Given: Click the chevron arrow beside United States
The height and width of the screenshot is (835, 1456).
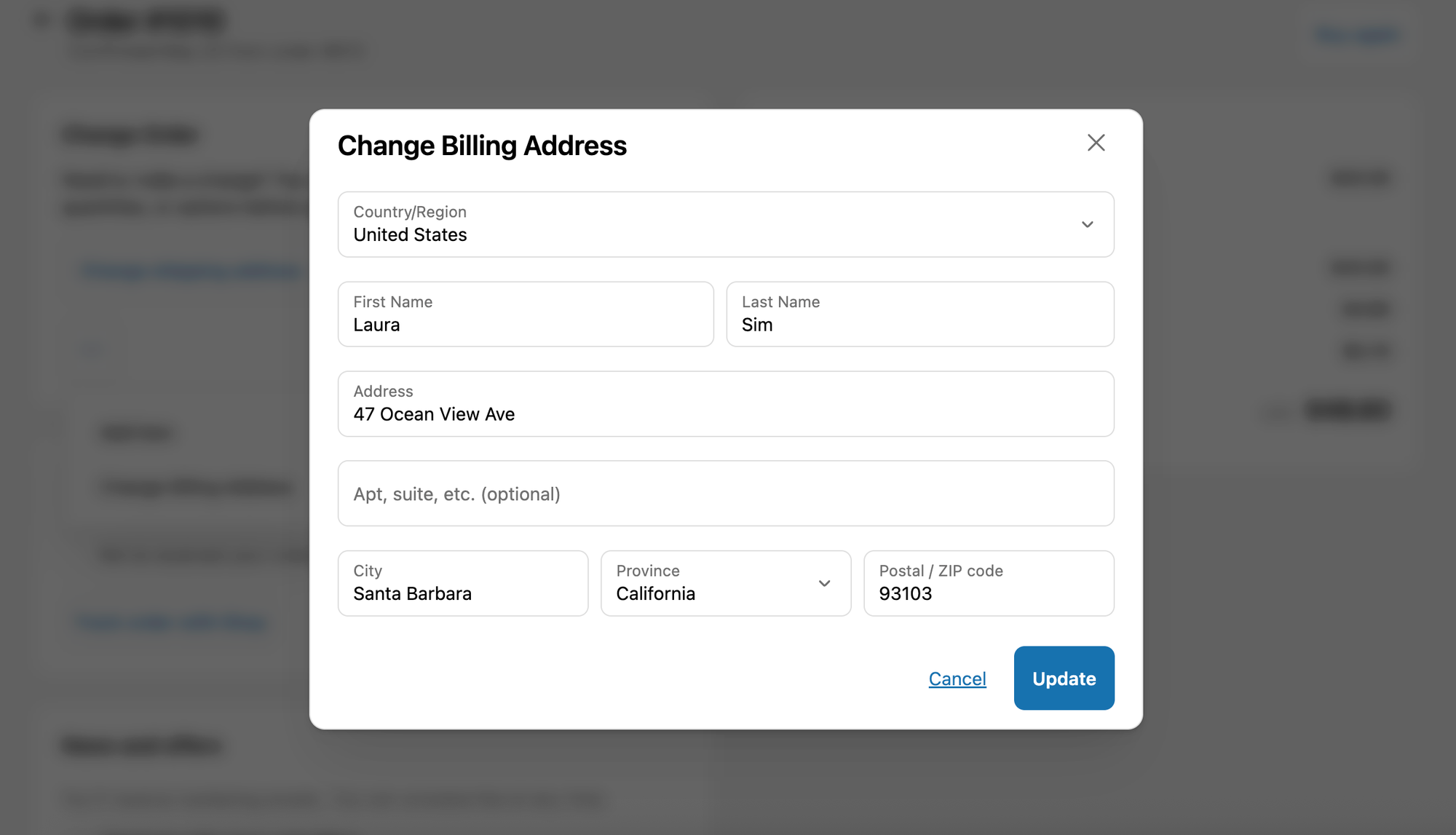Looking at the screenshot, I should [1087, 224].
